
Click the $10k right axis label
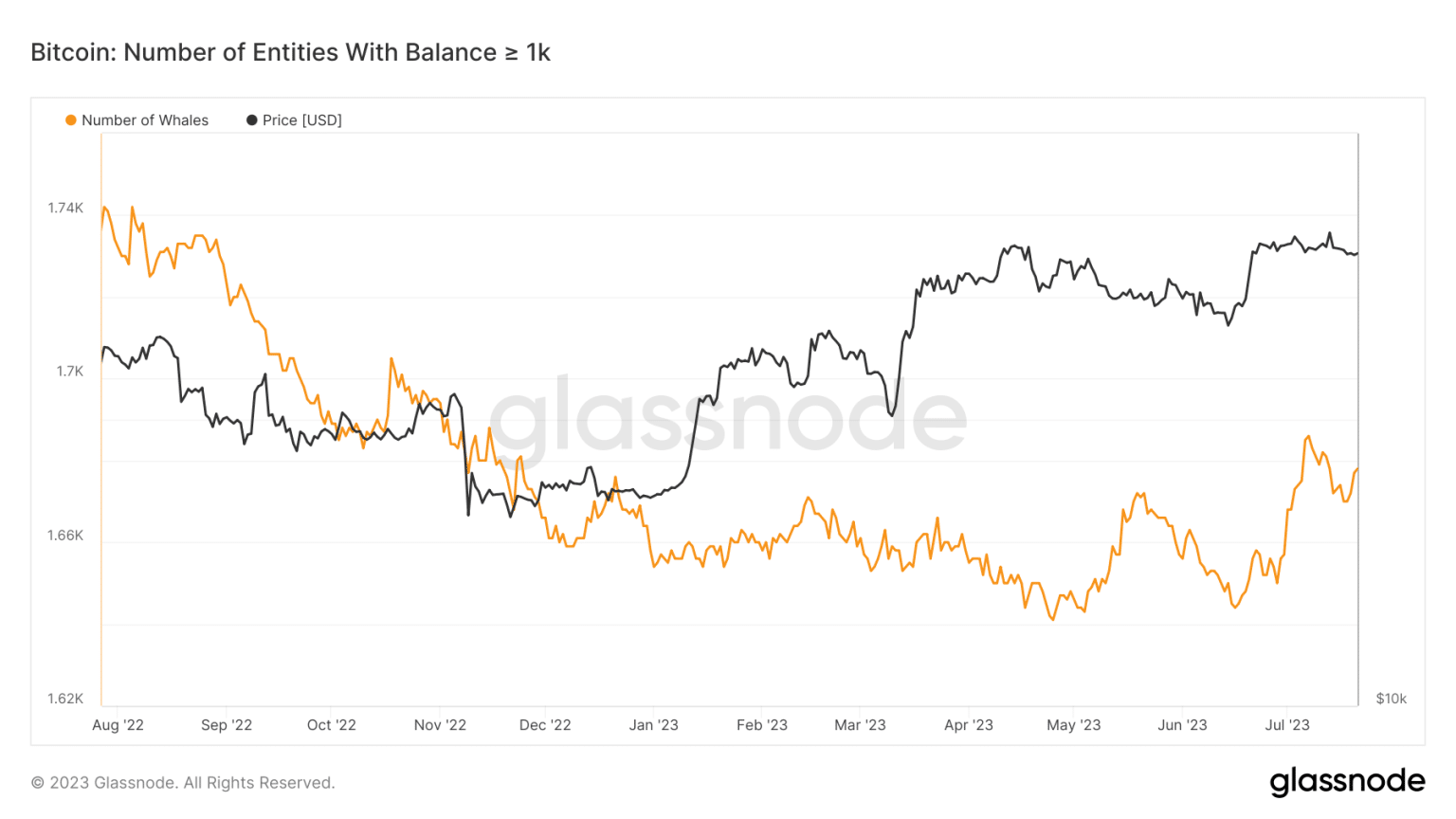click(1391, 699)
